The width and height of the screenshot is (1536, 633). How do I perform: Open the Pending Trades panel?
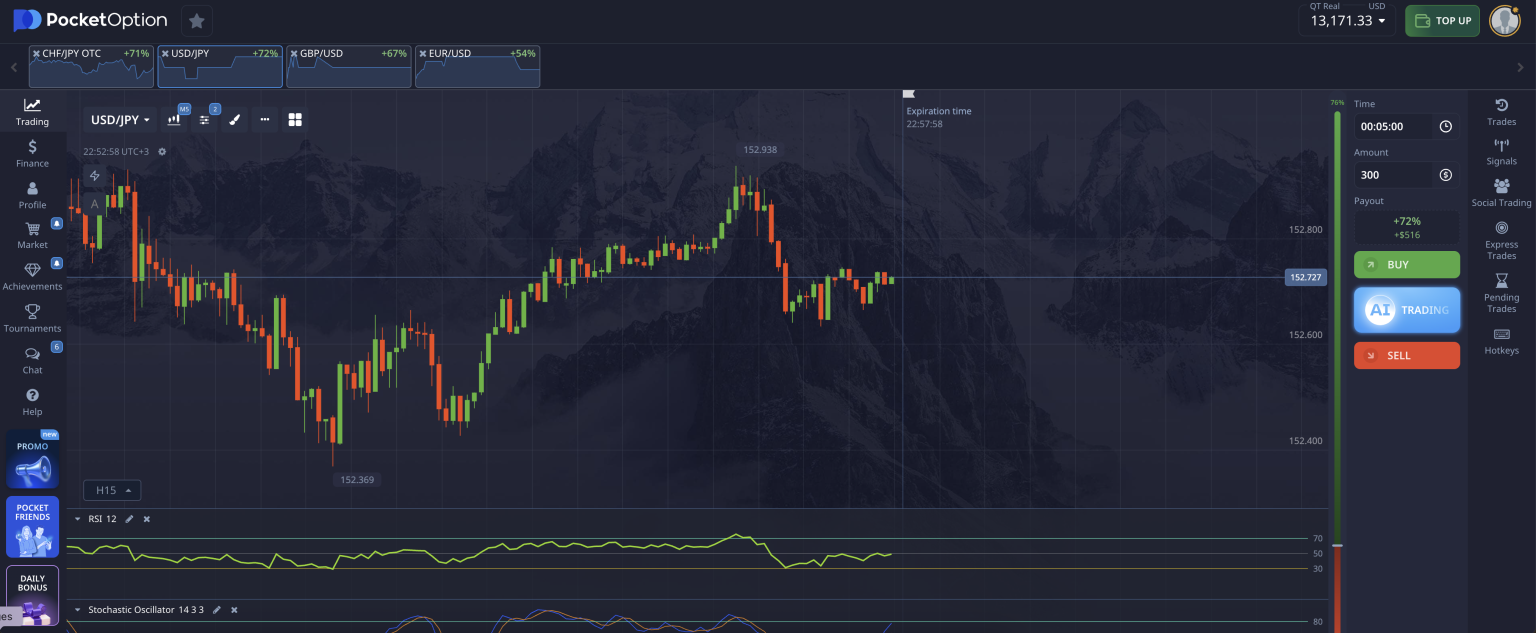tap(1501, 293)
